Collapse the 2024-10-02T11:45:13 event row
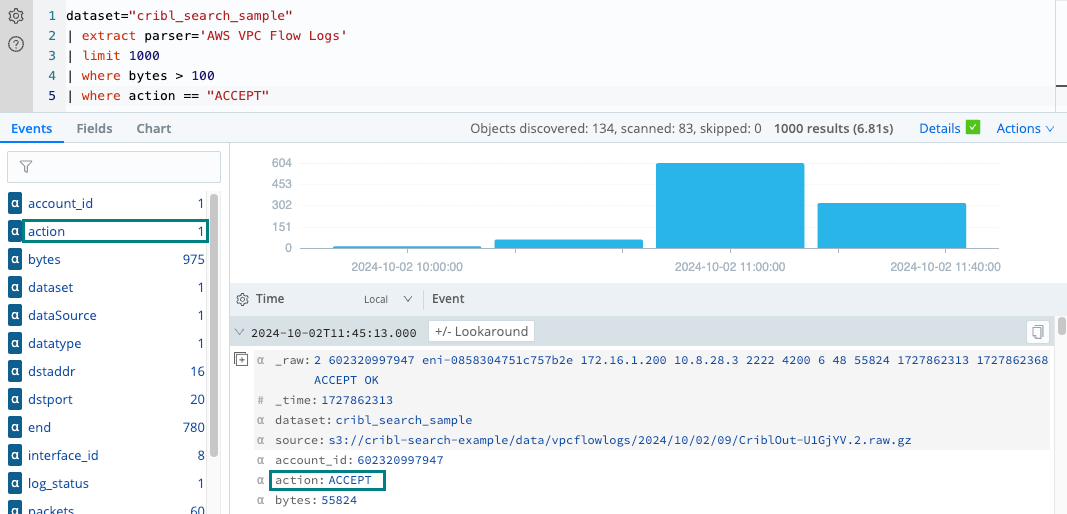The height and width of the screenshot is (514, 1067). point(239,332)
